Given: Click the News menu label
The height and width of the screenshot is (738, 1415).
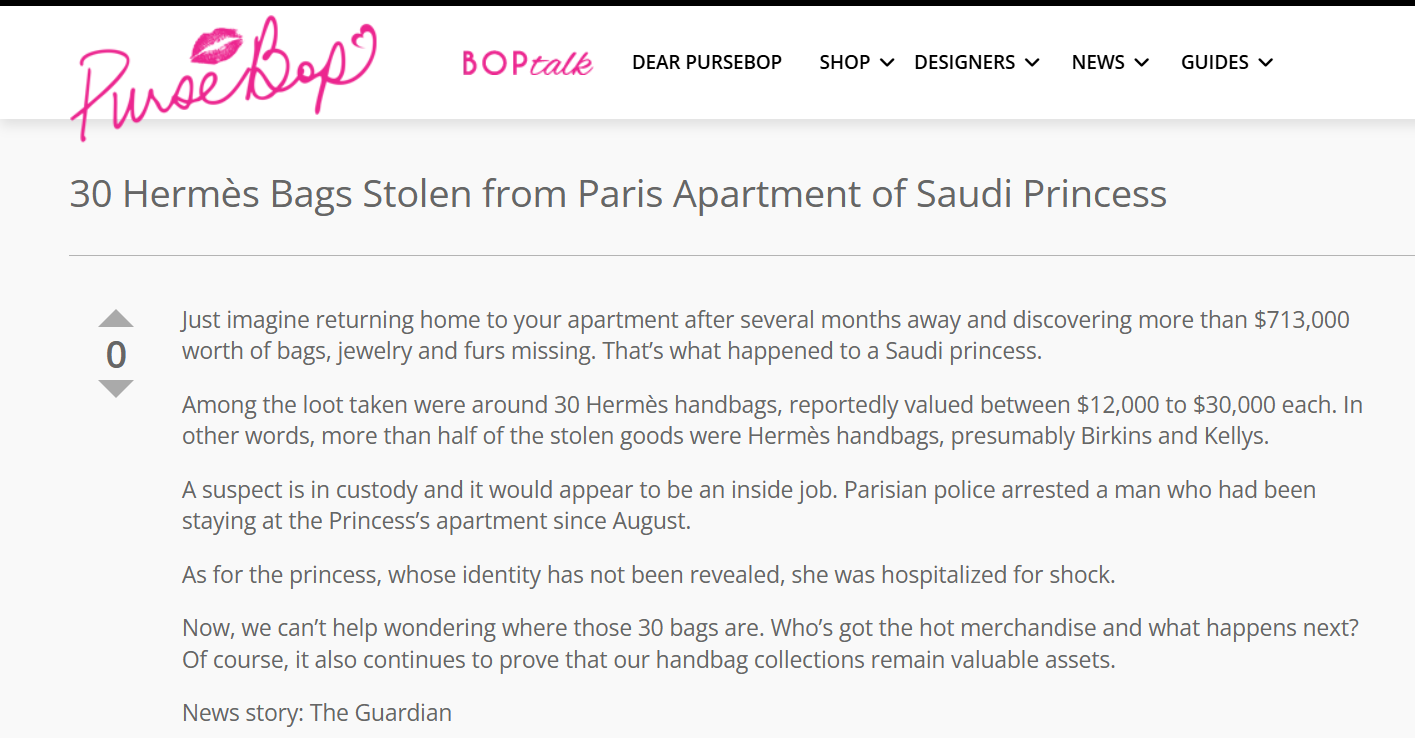Looking at the screenshot, I should click(1098, 62).
